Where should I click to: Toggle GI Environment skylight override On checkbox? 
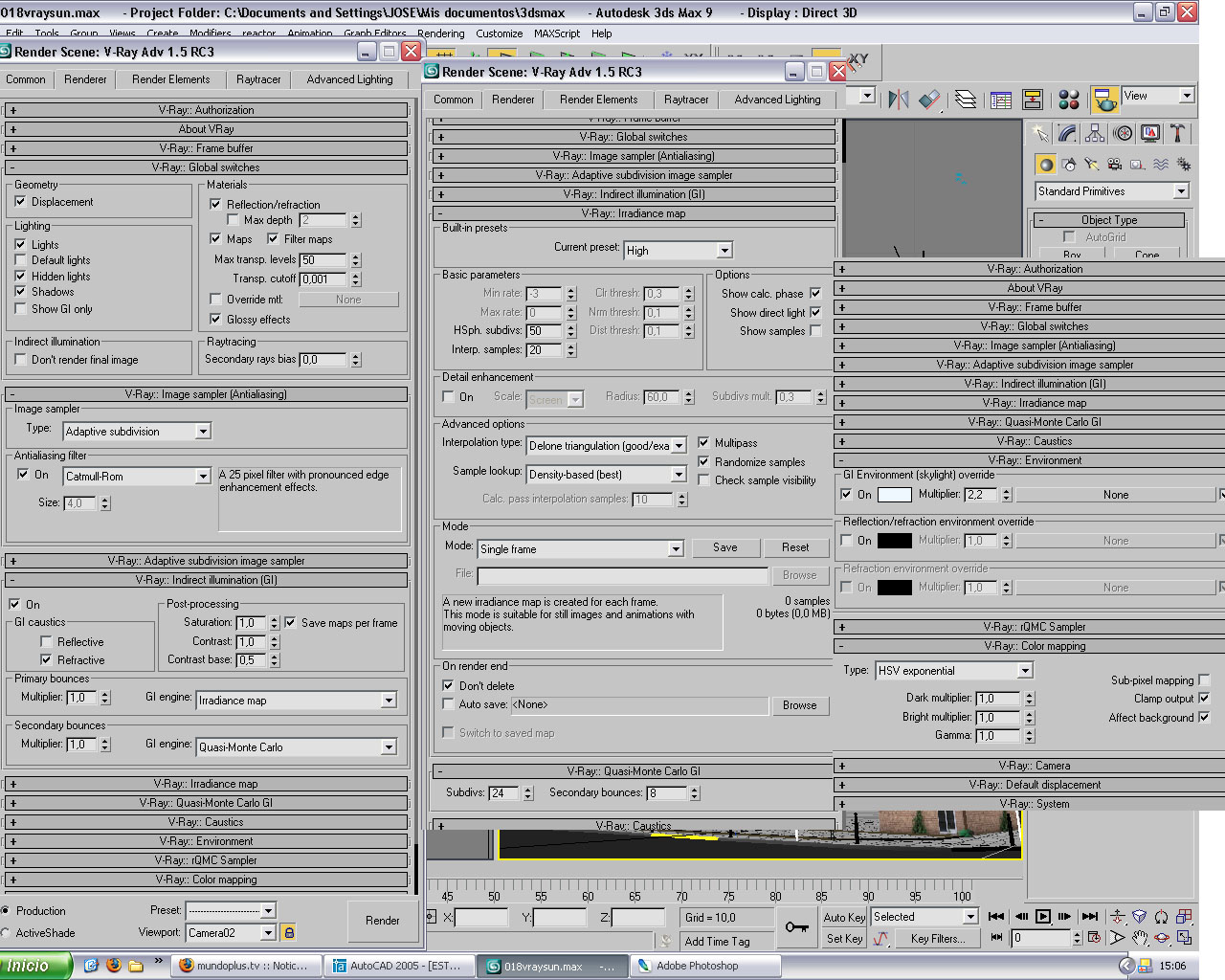(x=846, y=494)
